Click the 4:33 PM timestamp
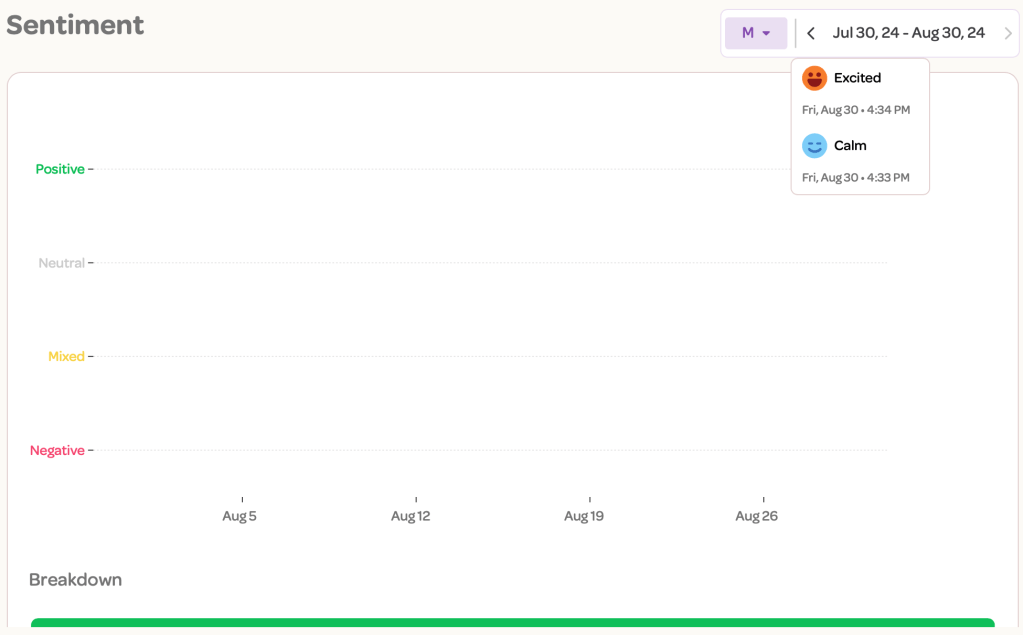The image size is (1023, 635). [x=856, y=178]
